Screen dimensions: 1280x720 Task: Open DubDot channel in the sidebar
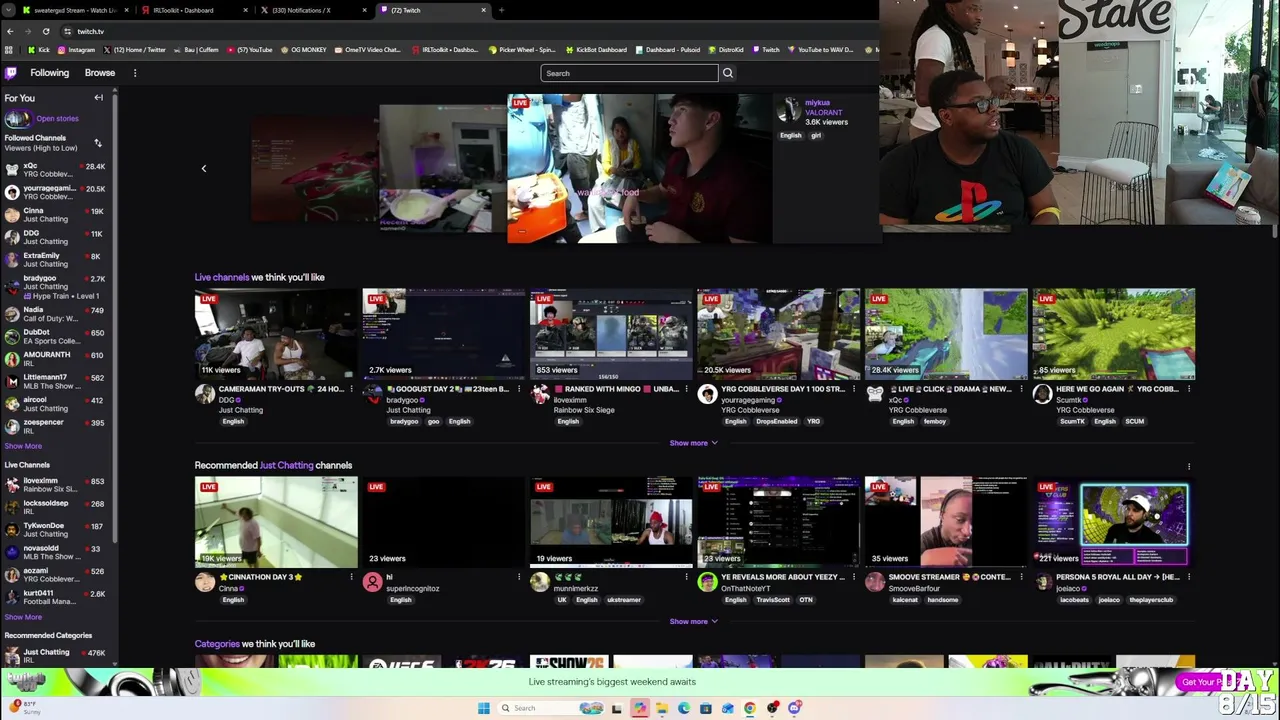(x=56, y=337)
